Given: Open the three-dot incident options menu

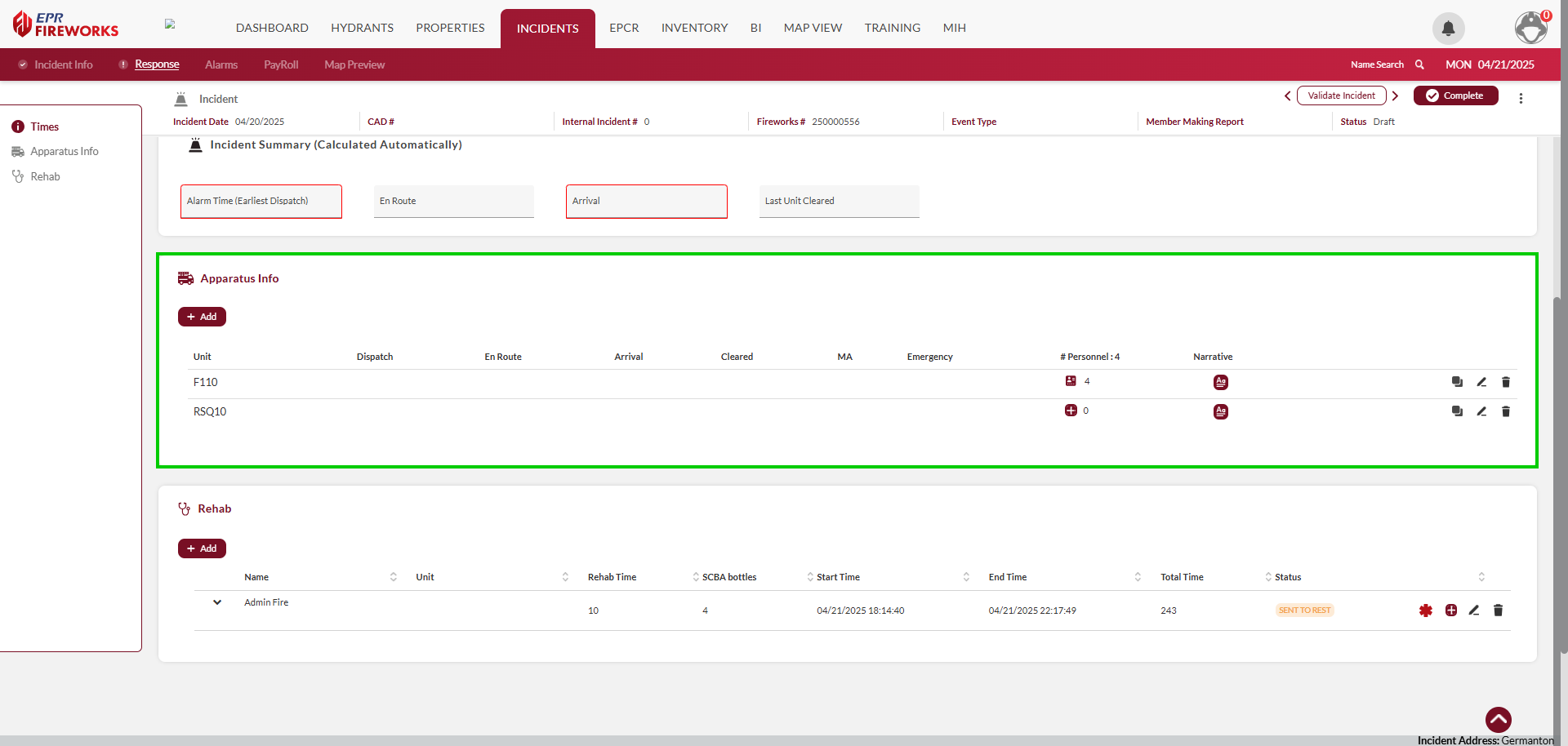Looking at the screenshot, I should point(1520,98).
